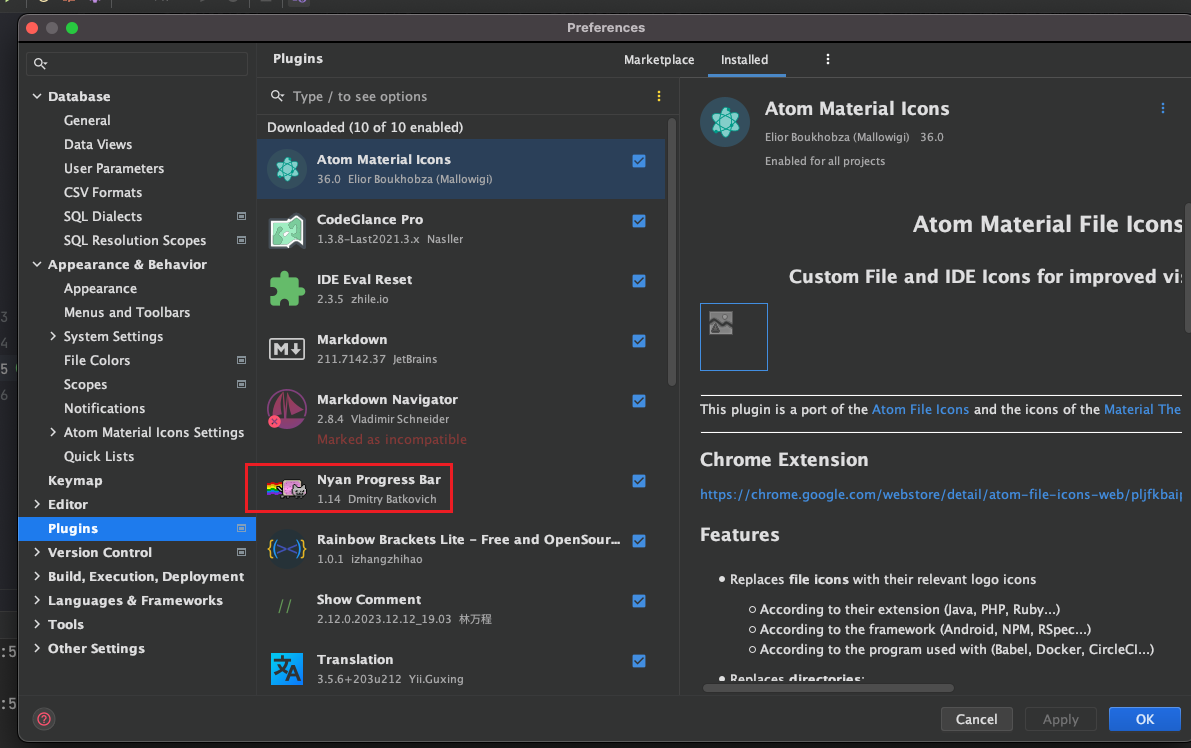Click the broken image thumbnail in description
Viewport: 1191px width, 748px height.
[734, 337]
